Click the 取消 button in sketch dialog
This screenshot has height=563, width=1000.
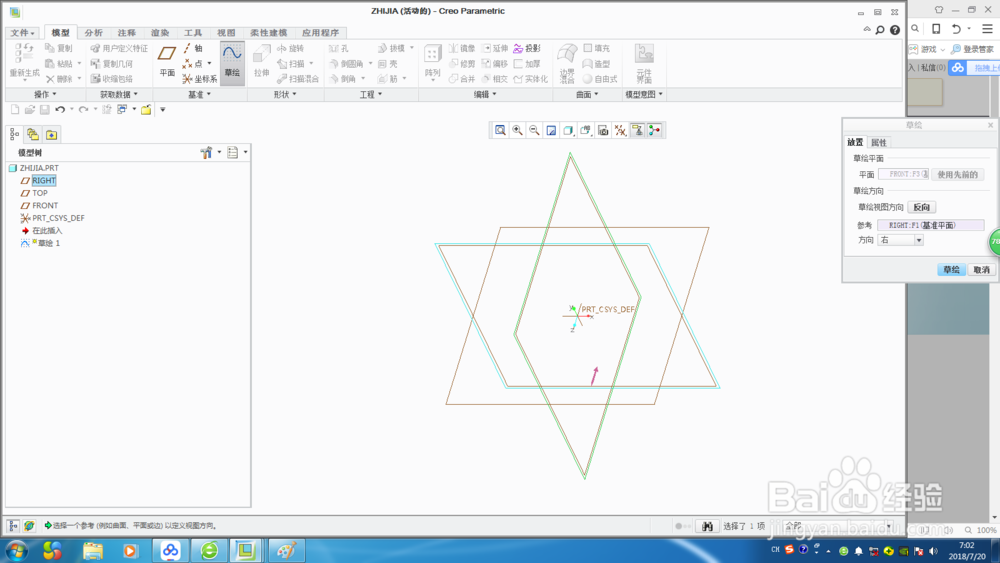click(981, 270)
